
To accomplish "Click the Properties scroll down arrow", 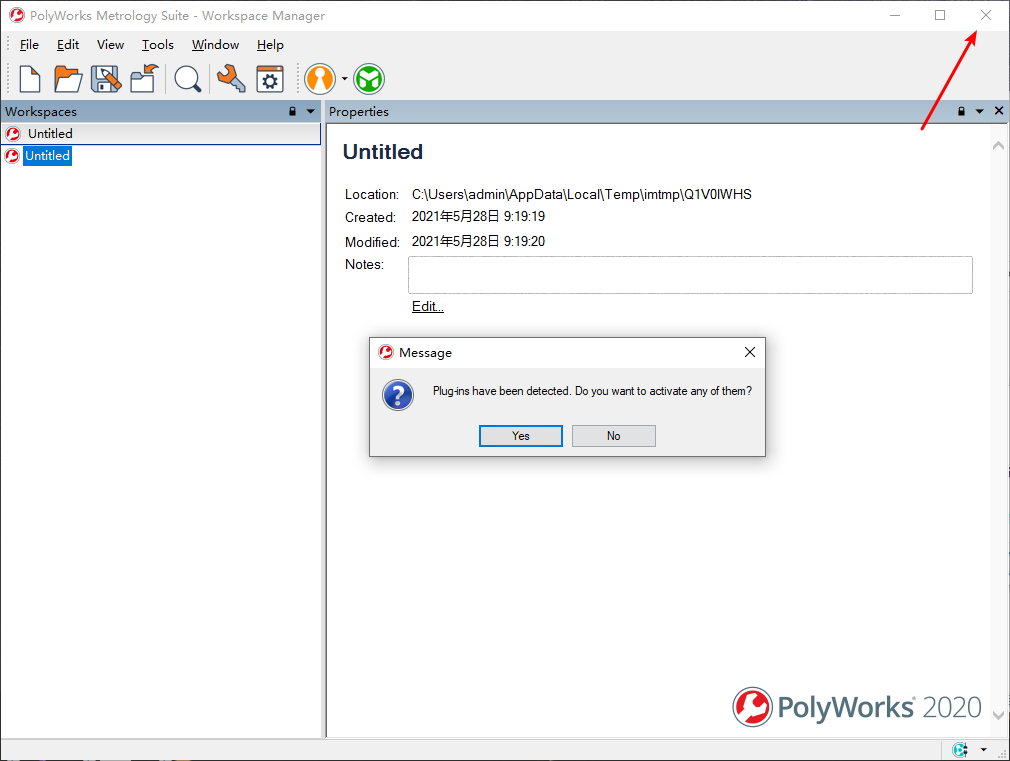I will pos(998,715).
